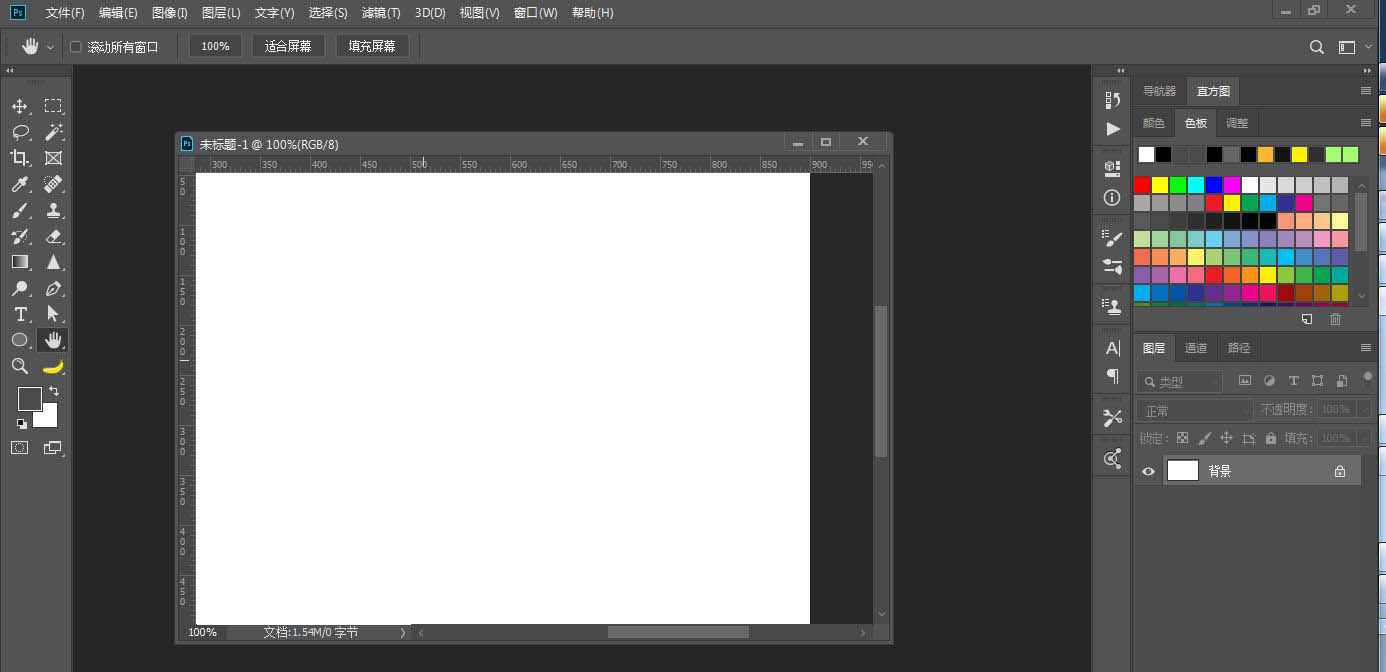Click the 填充屏幕 button

pos(372,46)
